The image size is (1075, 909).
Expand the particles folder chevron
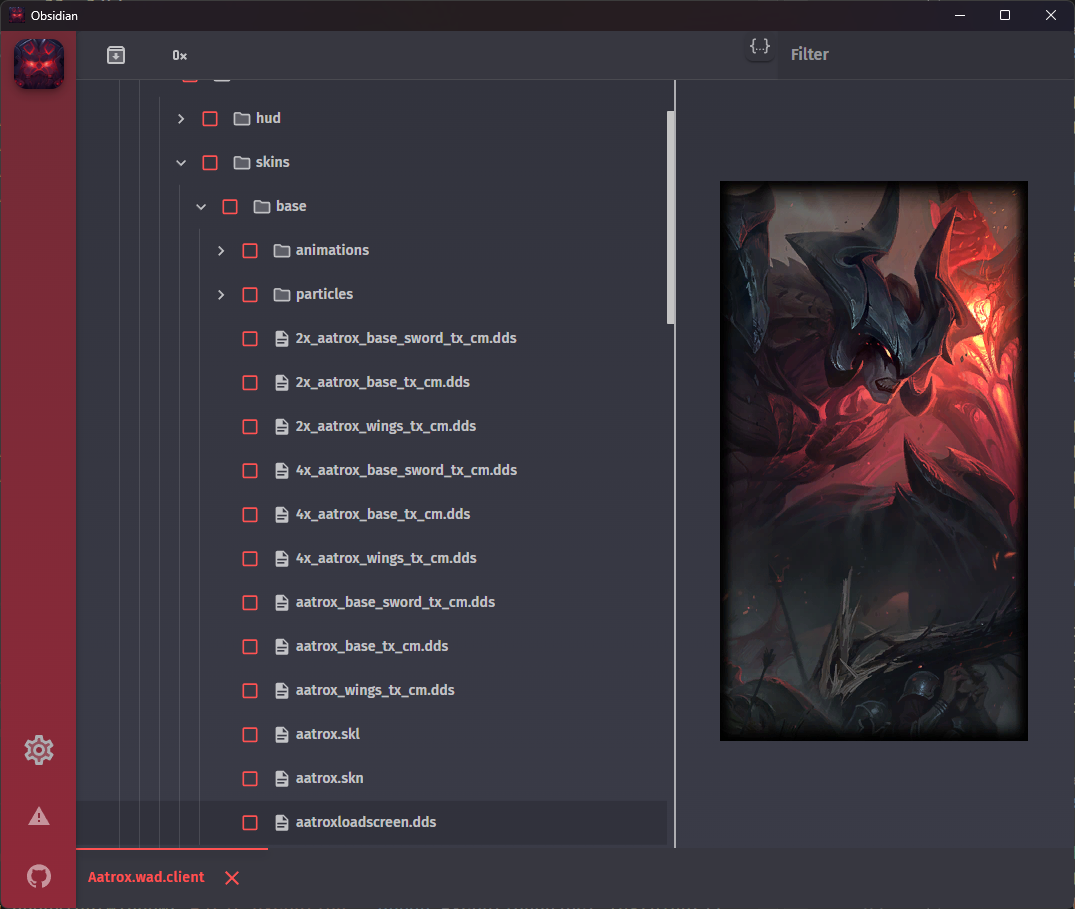tap(221, 295)
